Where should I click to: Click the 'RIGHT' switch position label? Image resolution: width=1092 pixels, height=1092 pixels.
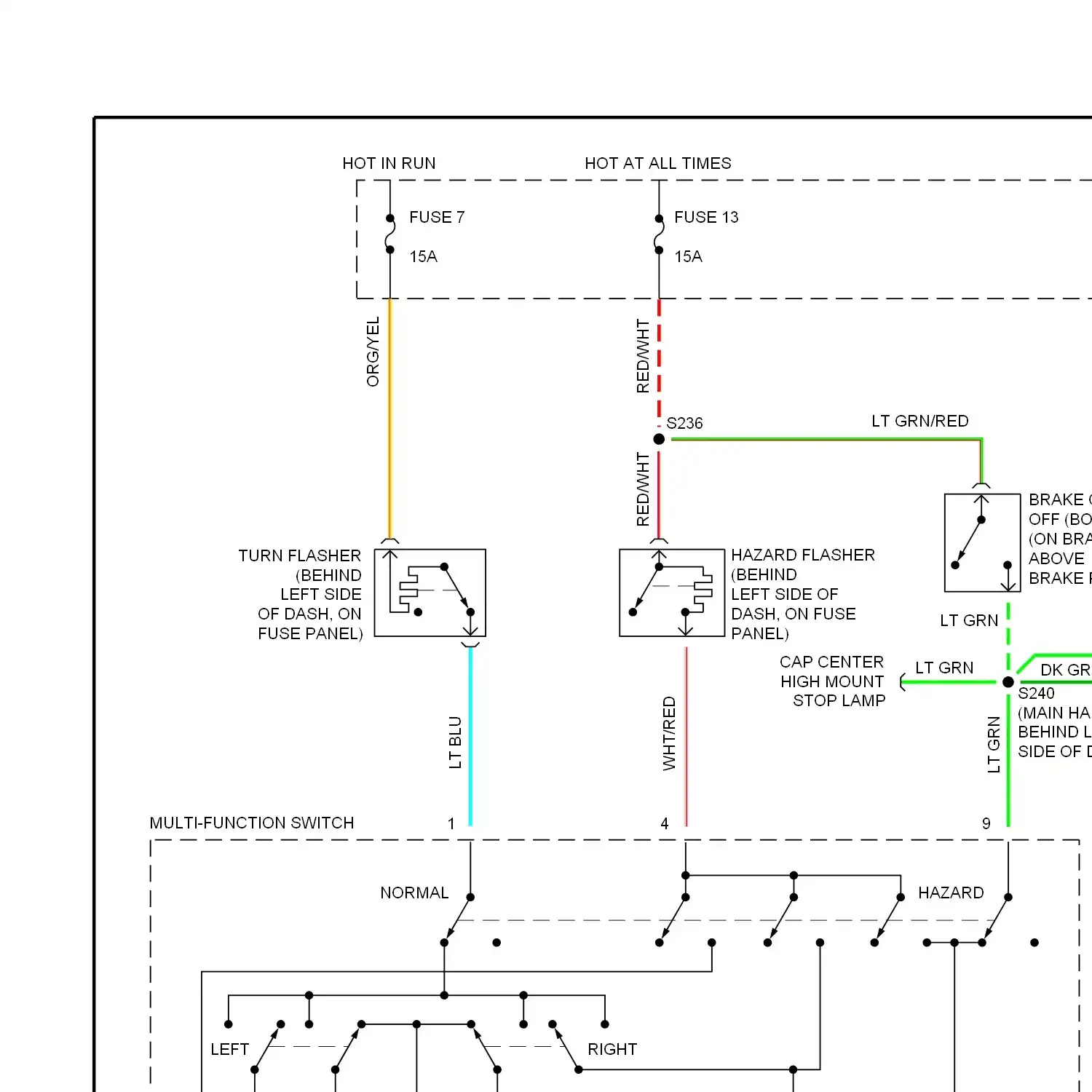612,1049
